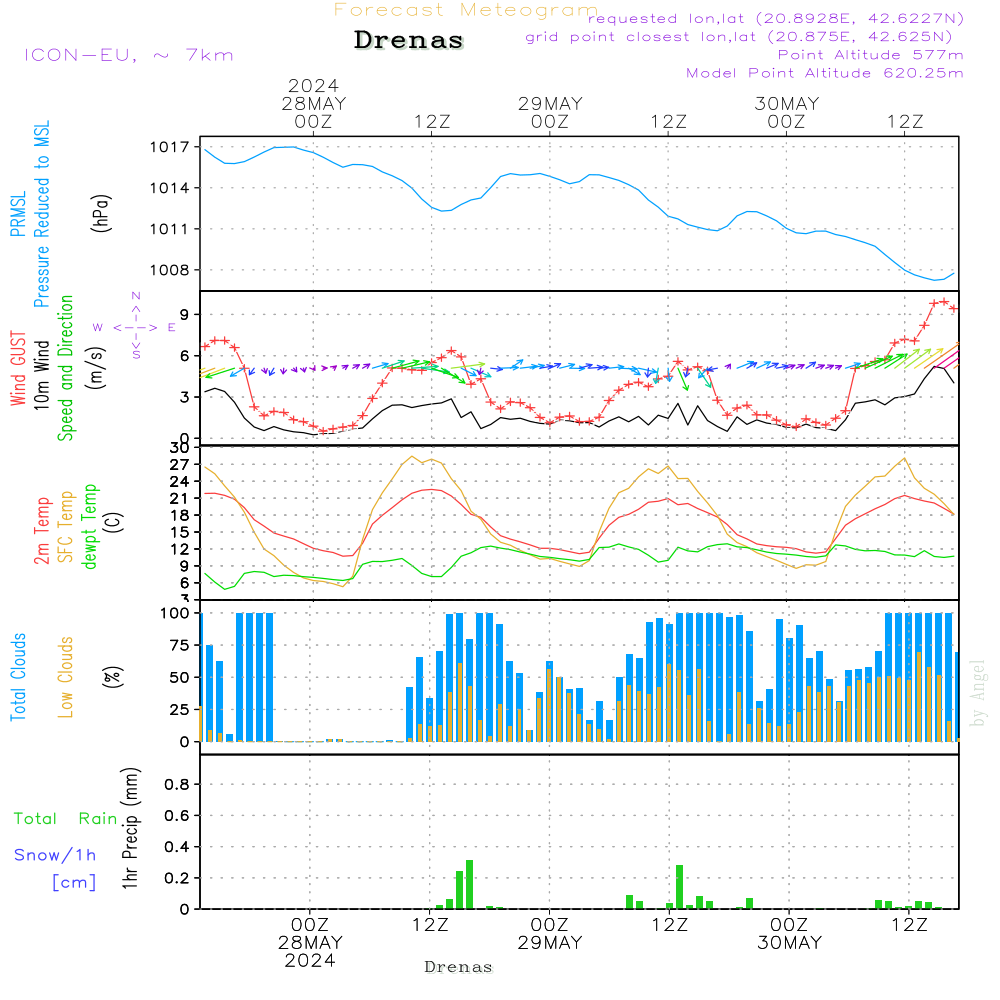The image size is (1000, 1000).
Task: Select the "1hr Precip (mm)" axis label
Action: (x=130, y=828)
